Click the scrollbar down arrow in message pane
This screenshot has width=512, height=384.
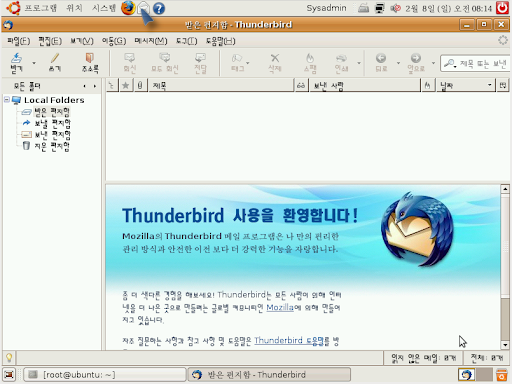505,345
